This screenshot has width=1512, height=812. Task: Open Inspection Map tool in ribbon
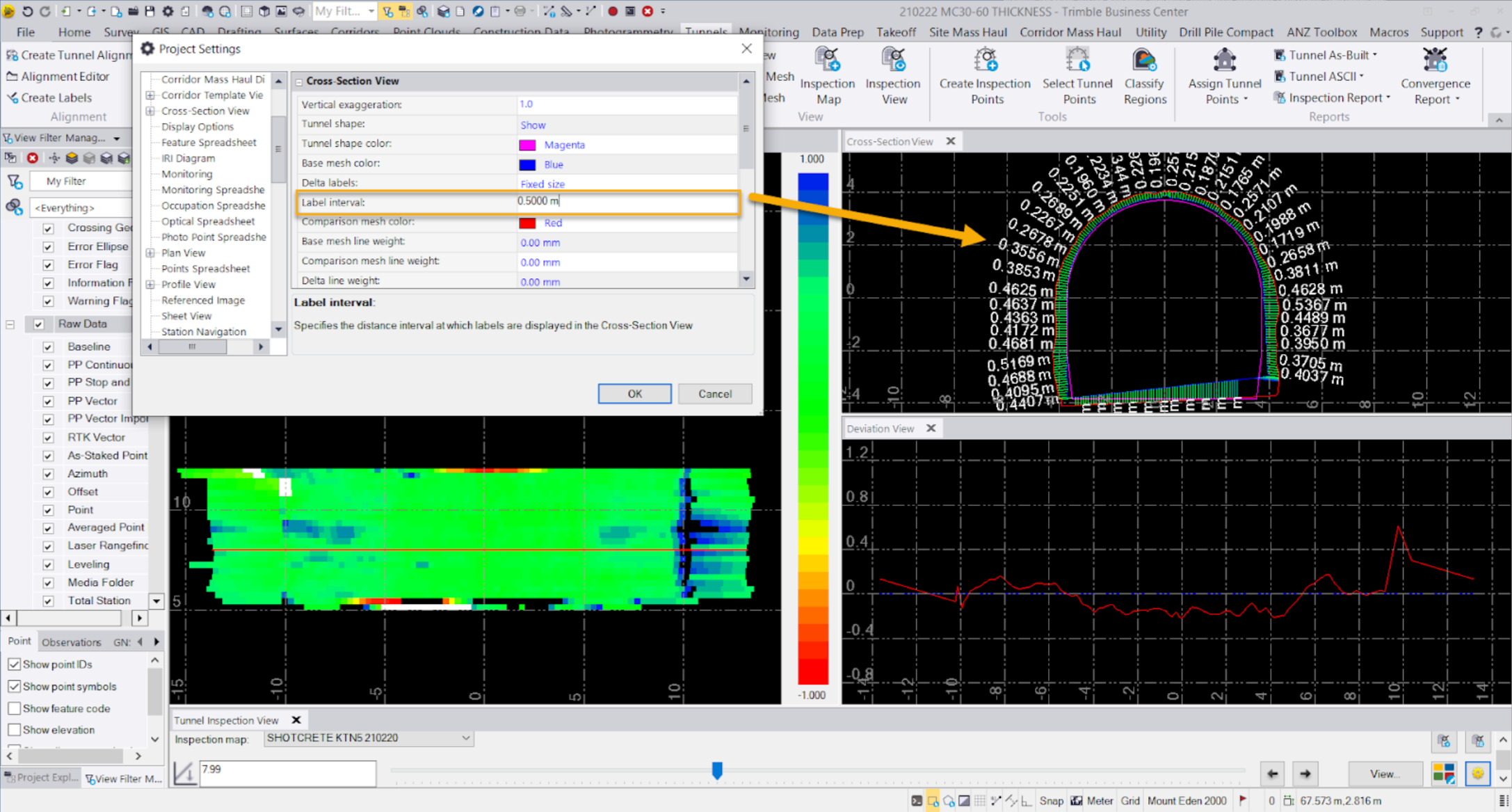click(828, 77)
